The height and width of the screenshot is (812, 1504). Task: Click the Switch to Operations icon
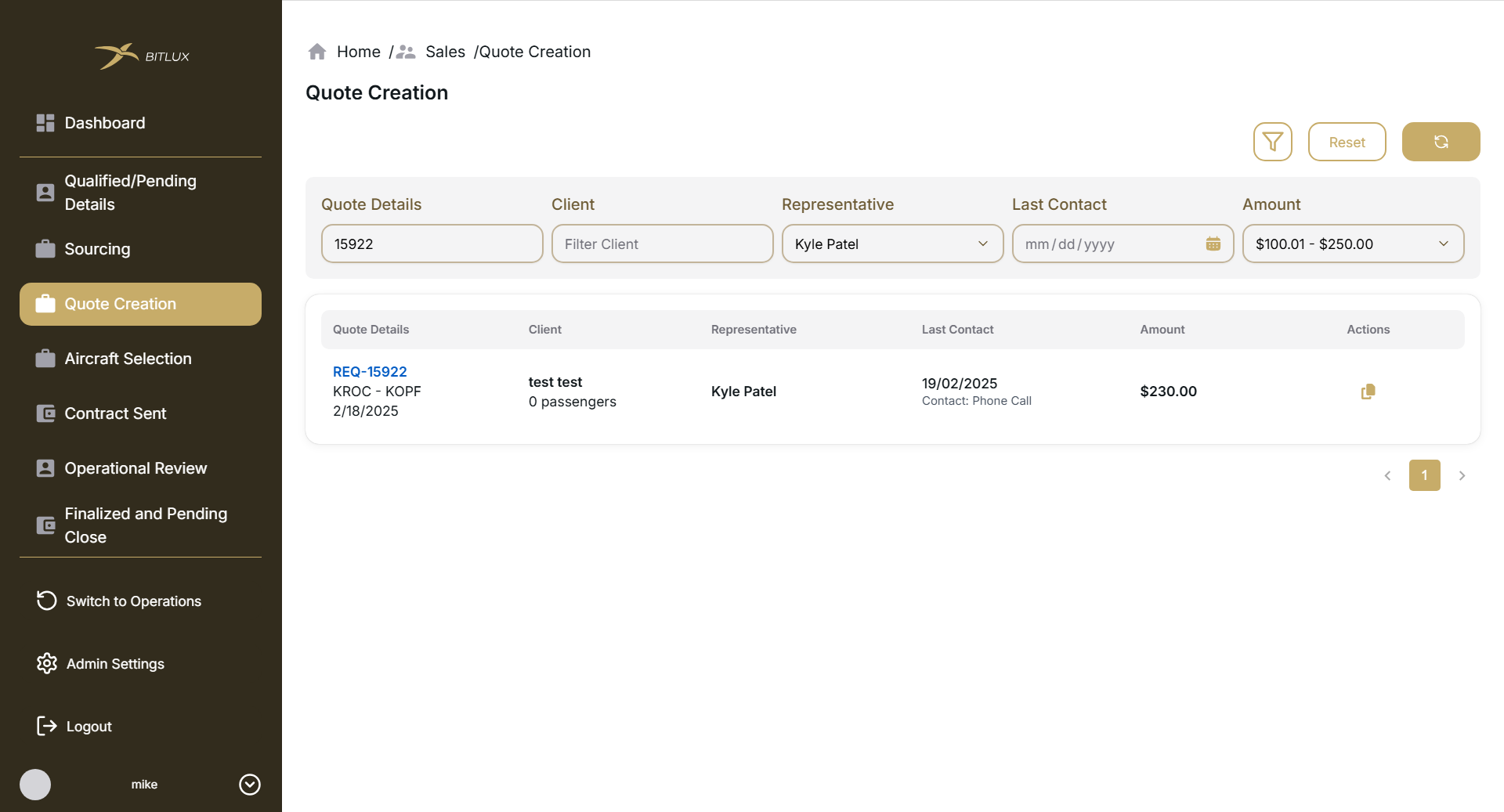pos(47,601)
